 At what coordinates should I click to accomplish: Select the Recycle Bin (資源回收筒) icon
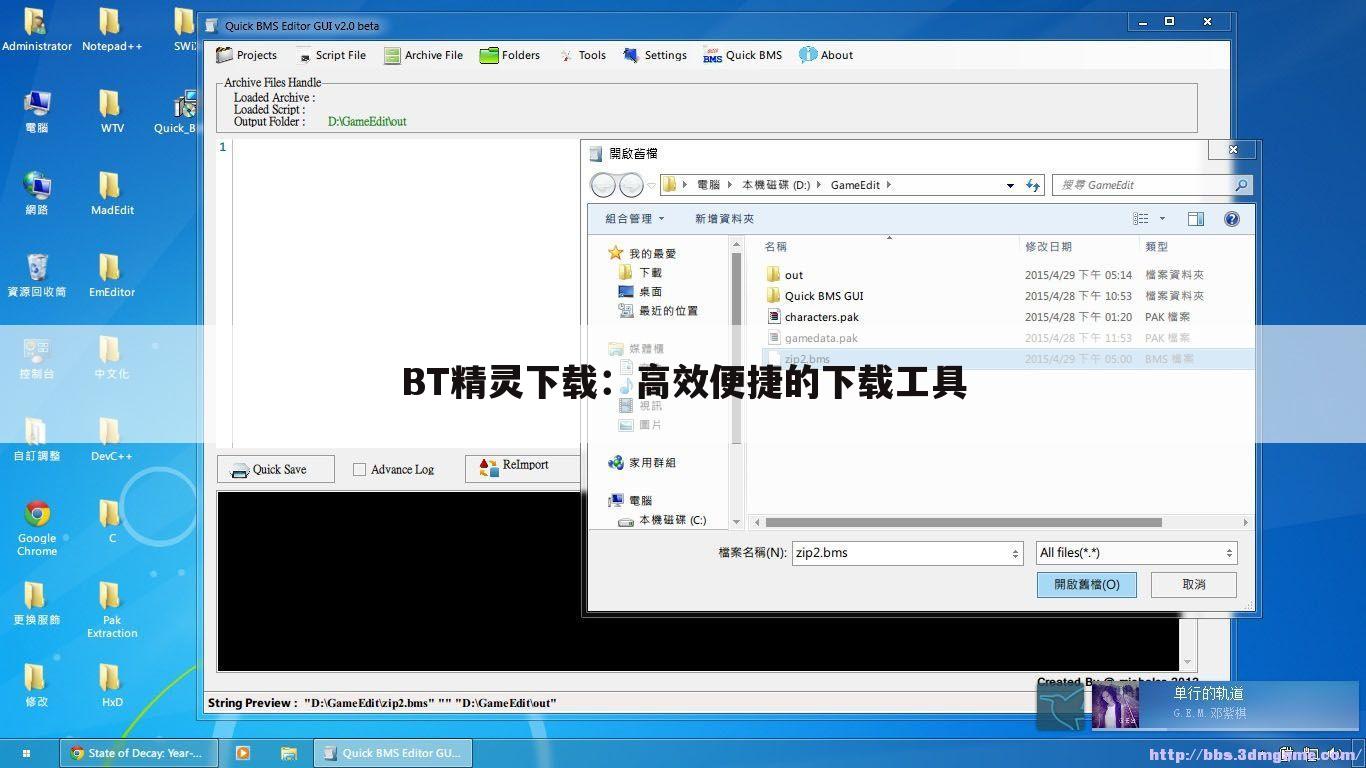pos(37,275)
